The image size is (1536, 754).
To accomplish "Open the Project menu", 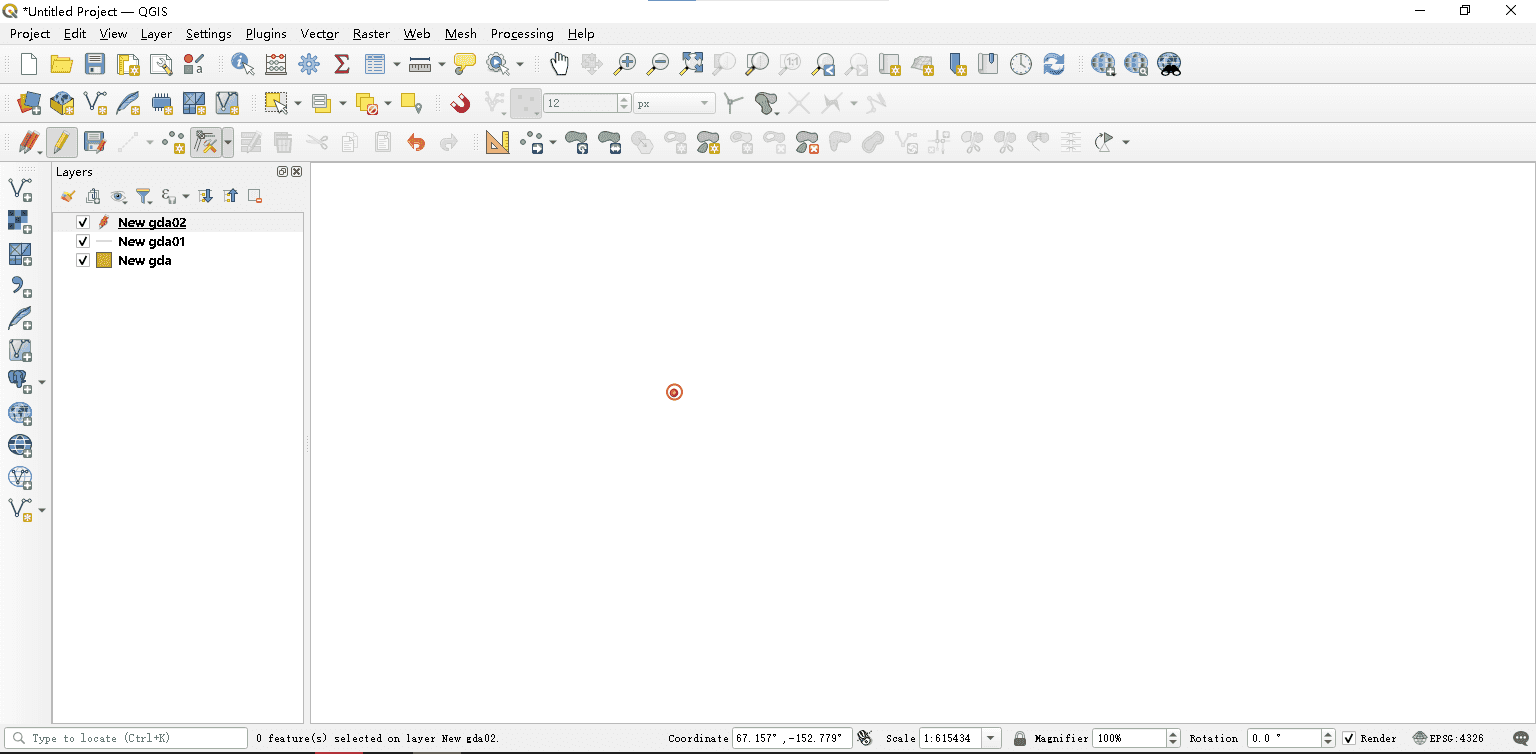I will 30,34.
